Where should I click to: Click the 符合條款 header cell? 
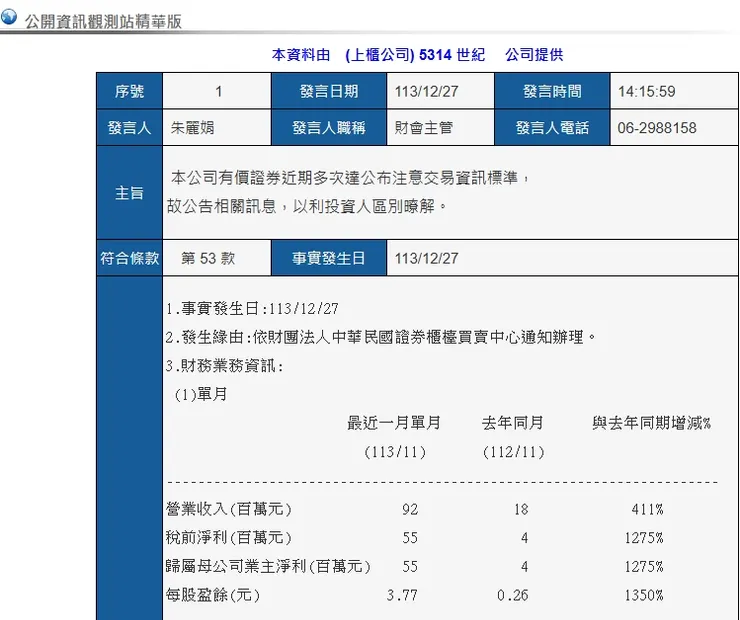[x=129, y=258]
